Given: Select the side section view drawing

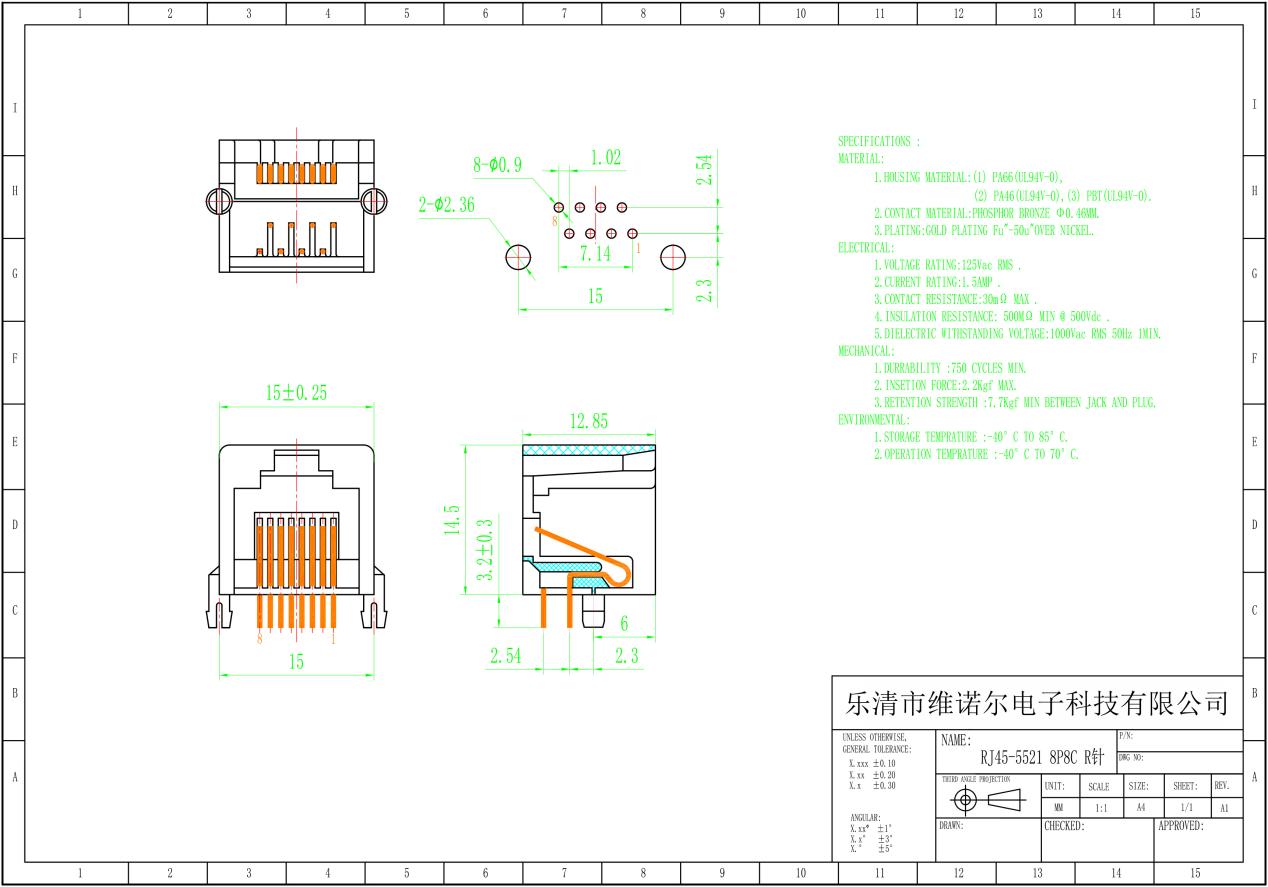Looking at the screenshot, I should coord(587,535).
